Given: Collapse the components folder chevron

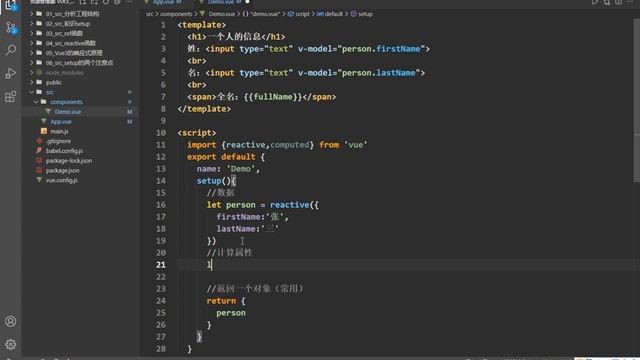Looking at the screenshot, I should click(x=36, y=102).
